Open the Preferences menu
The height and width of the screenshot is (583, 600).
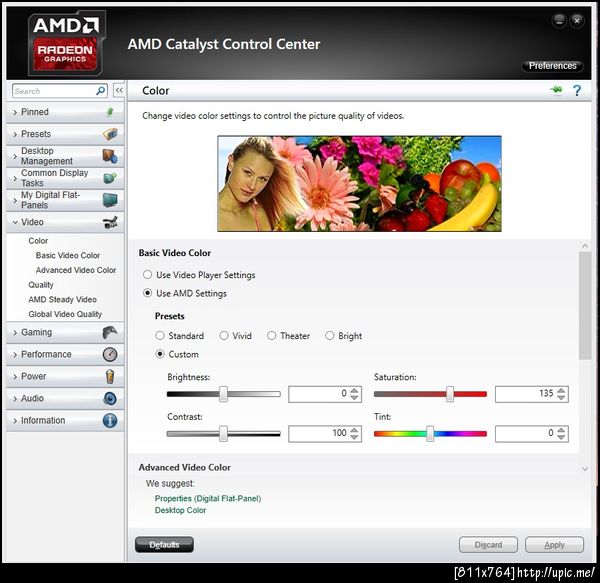(x=552, y=66)
